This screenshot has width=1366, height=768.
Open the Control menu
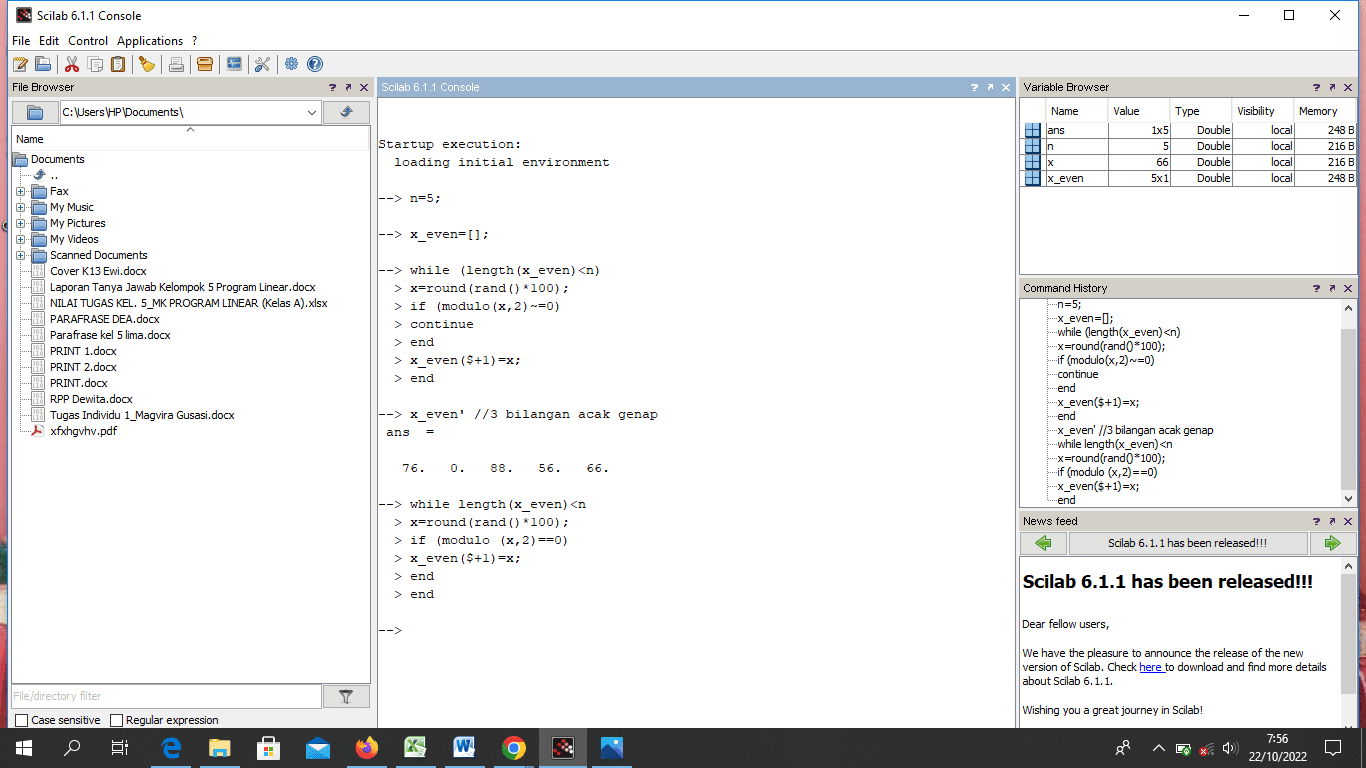pos(88,41)
